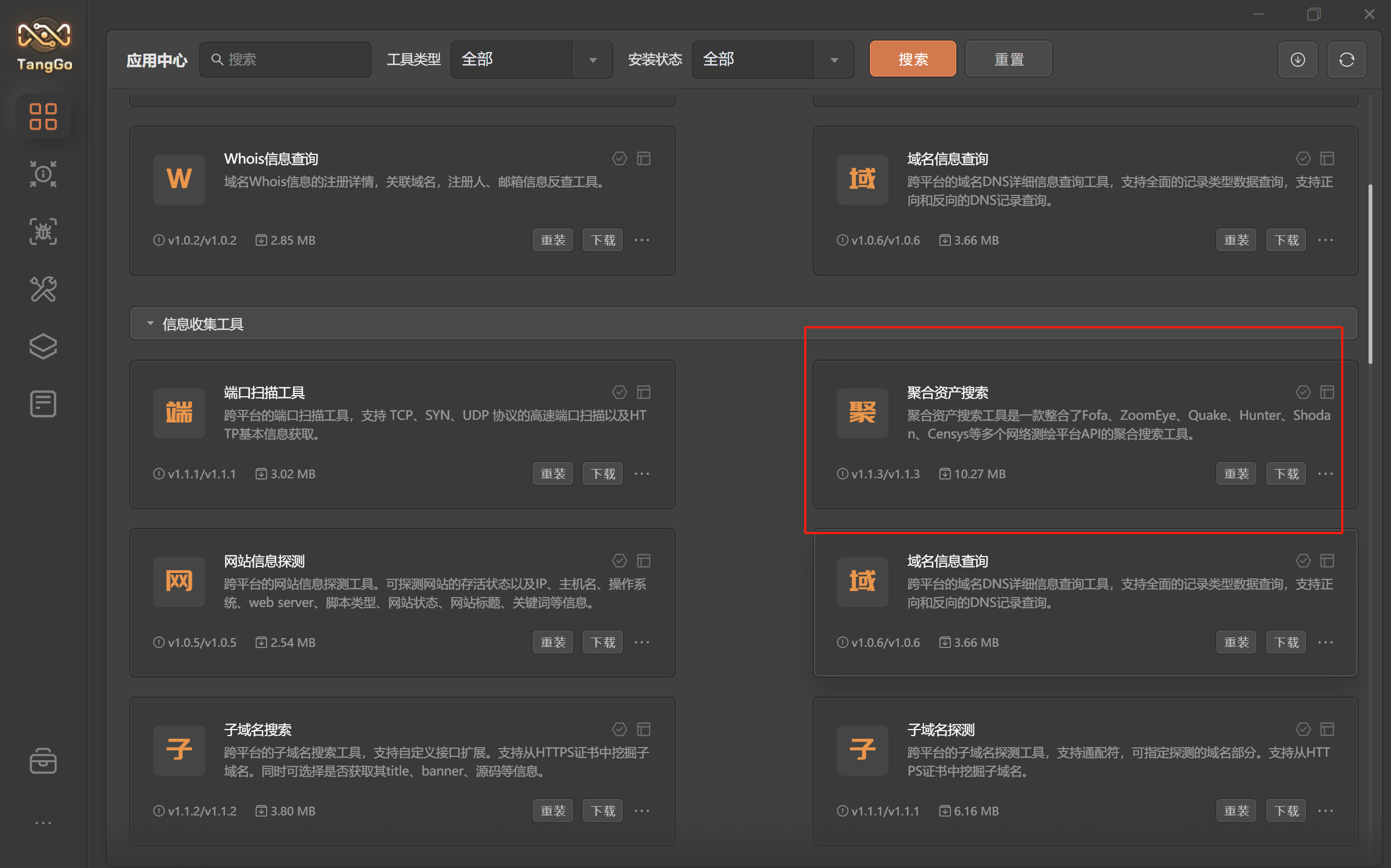Click the 聚 thumbnail of 聚合资产搜索
This screenshot has width=1391, height=868.
point(863,413)
